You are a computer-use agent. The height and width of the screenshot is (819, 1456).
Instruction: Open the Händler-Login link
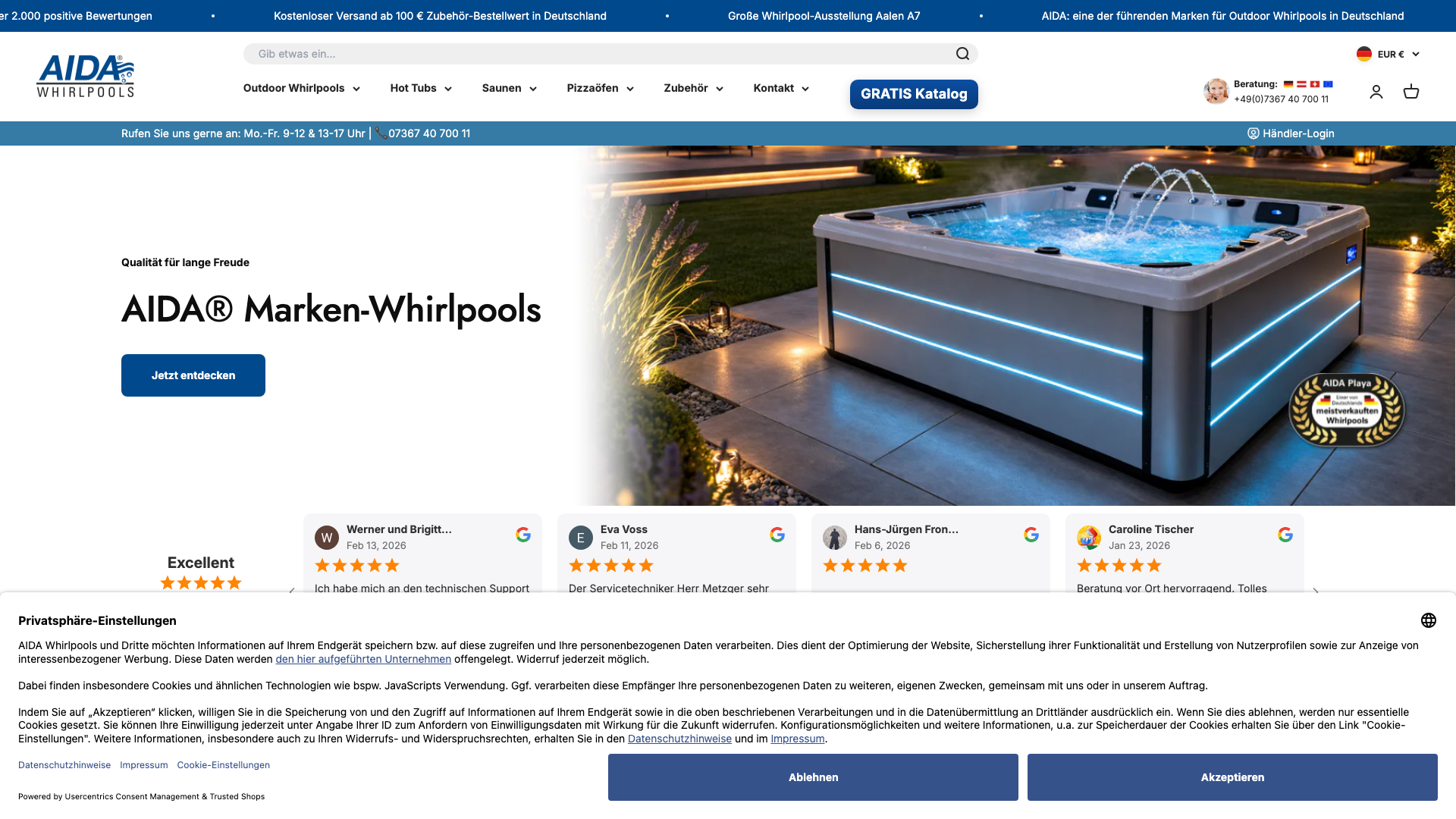point(1291,133)
